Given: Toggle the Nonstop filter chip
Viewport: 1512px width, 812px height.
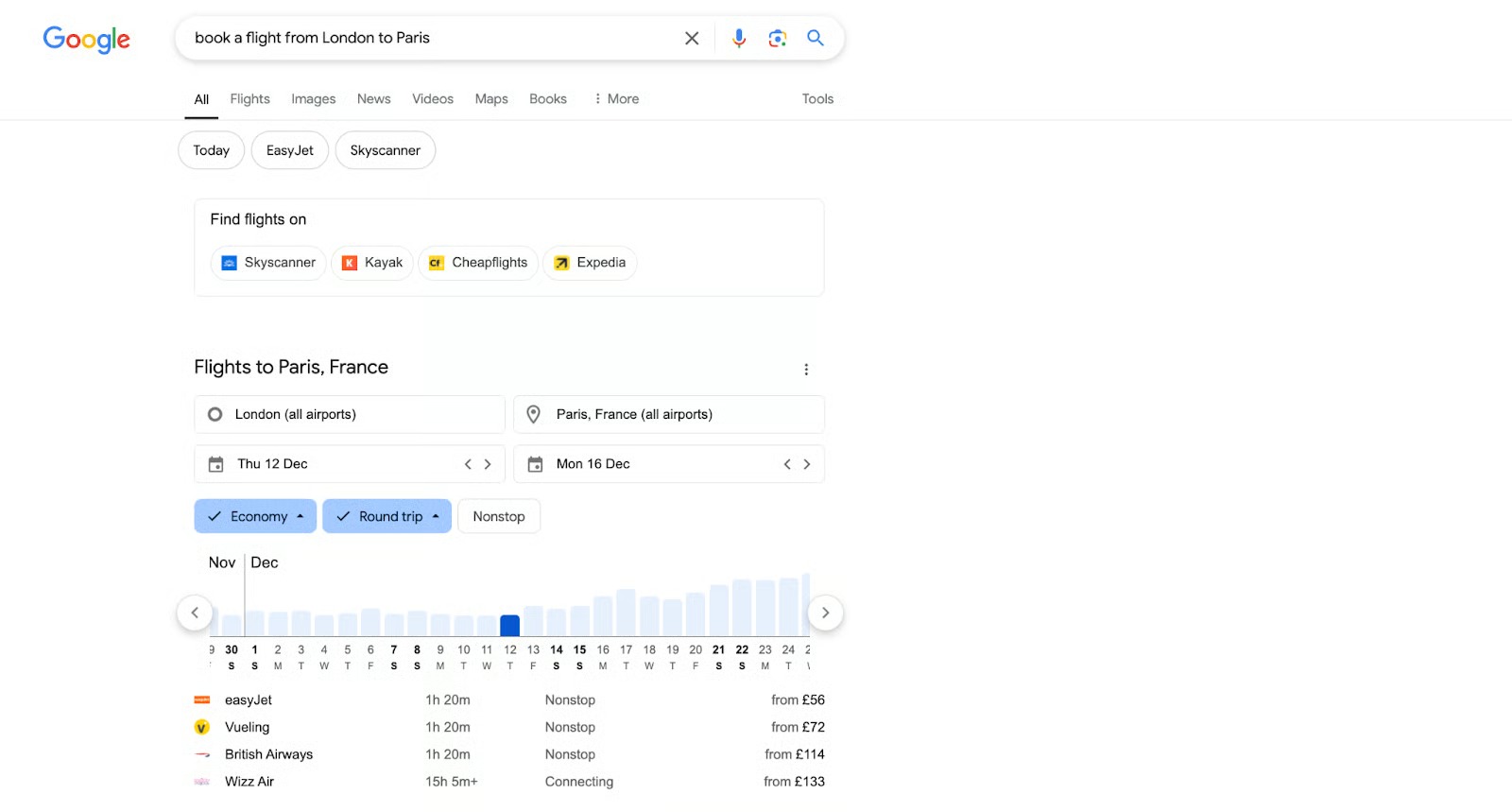Looking at the screenshot, I should pos(498,516).
